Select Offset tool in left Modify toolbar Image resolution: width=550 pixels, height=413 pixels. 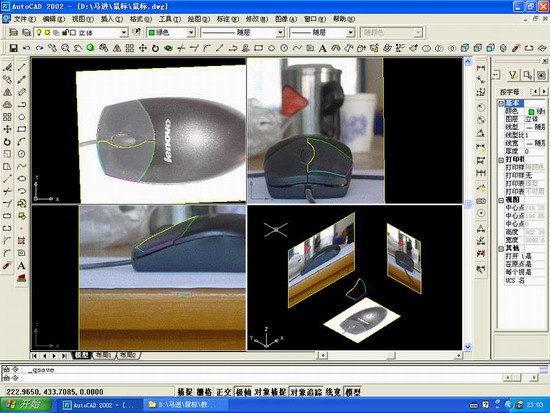coord(7,105)
